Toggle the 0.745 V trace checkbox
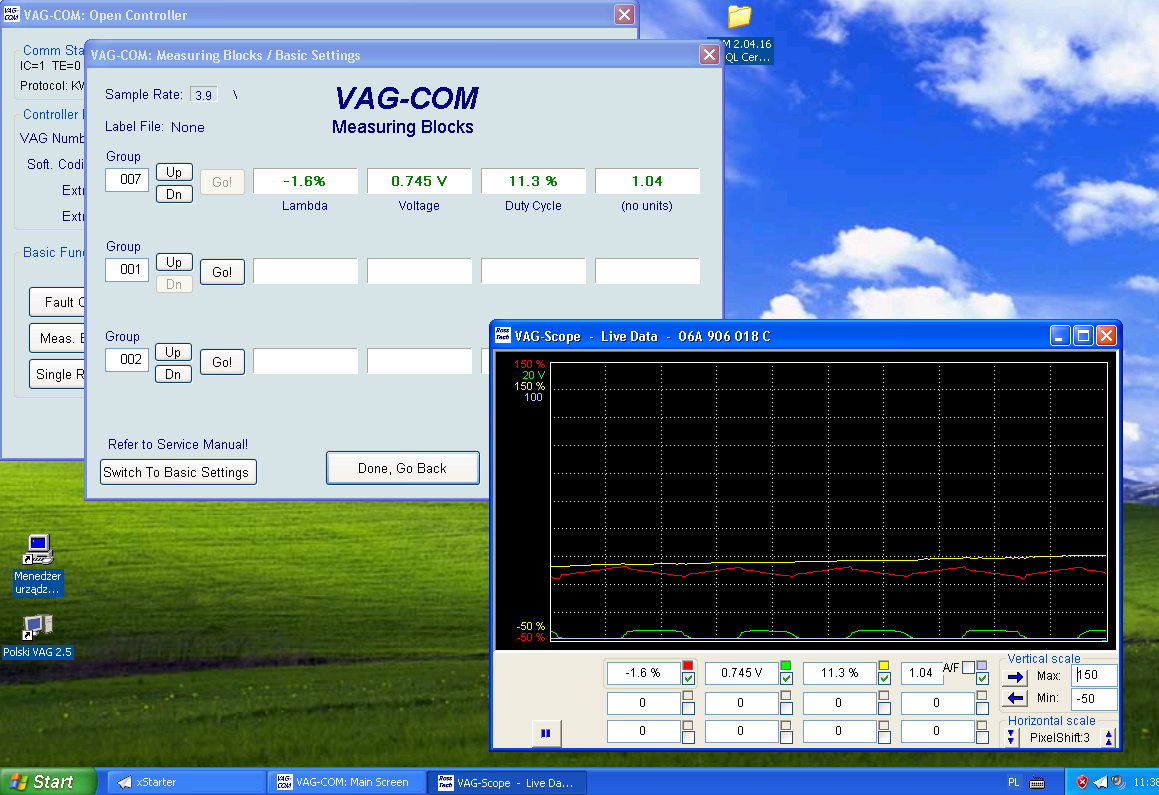The height and width of the screenshot is (795, 1159). (x=786, y=678)
